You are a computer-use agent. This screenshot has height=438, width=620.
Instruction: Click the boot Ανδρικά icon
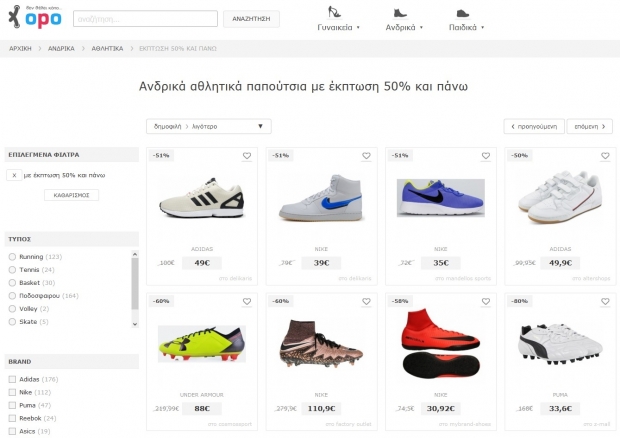coord(400,13)
